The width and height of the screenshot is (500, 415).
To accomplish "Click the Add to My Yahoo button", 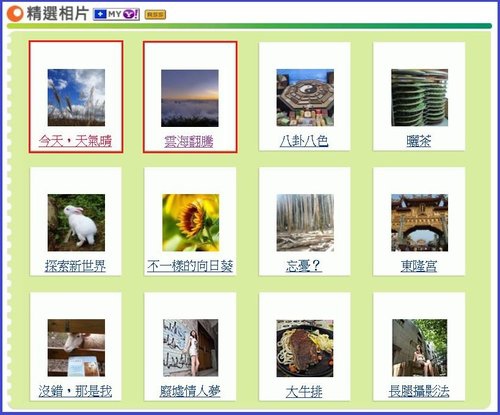I will 116,14.
